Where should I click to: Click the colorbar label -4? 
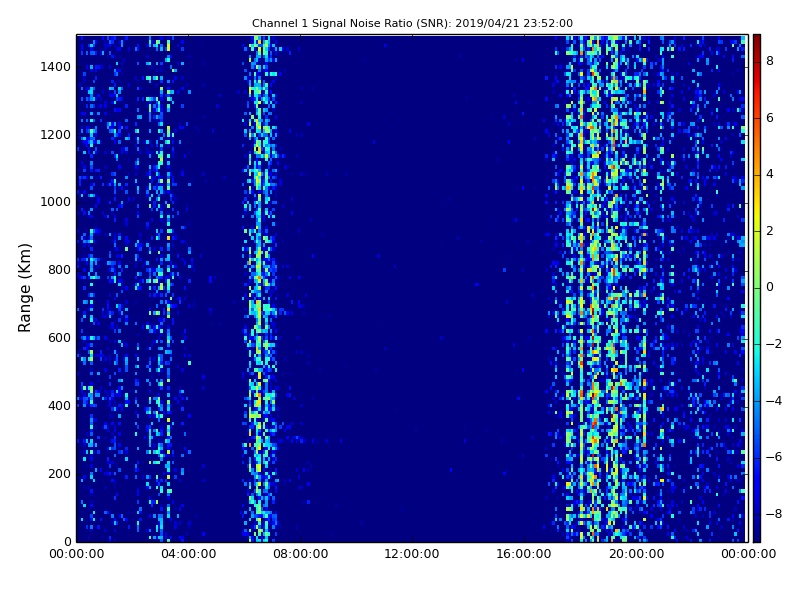pos(774,401)
